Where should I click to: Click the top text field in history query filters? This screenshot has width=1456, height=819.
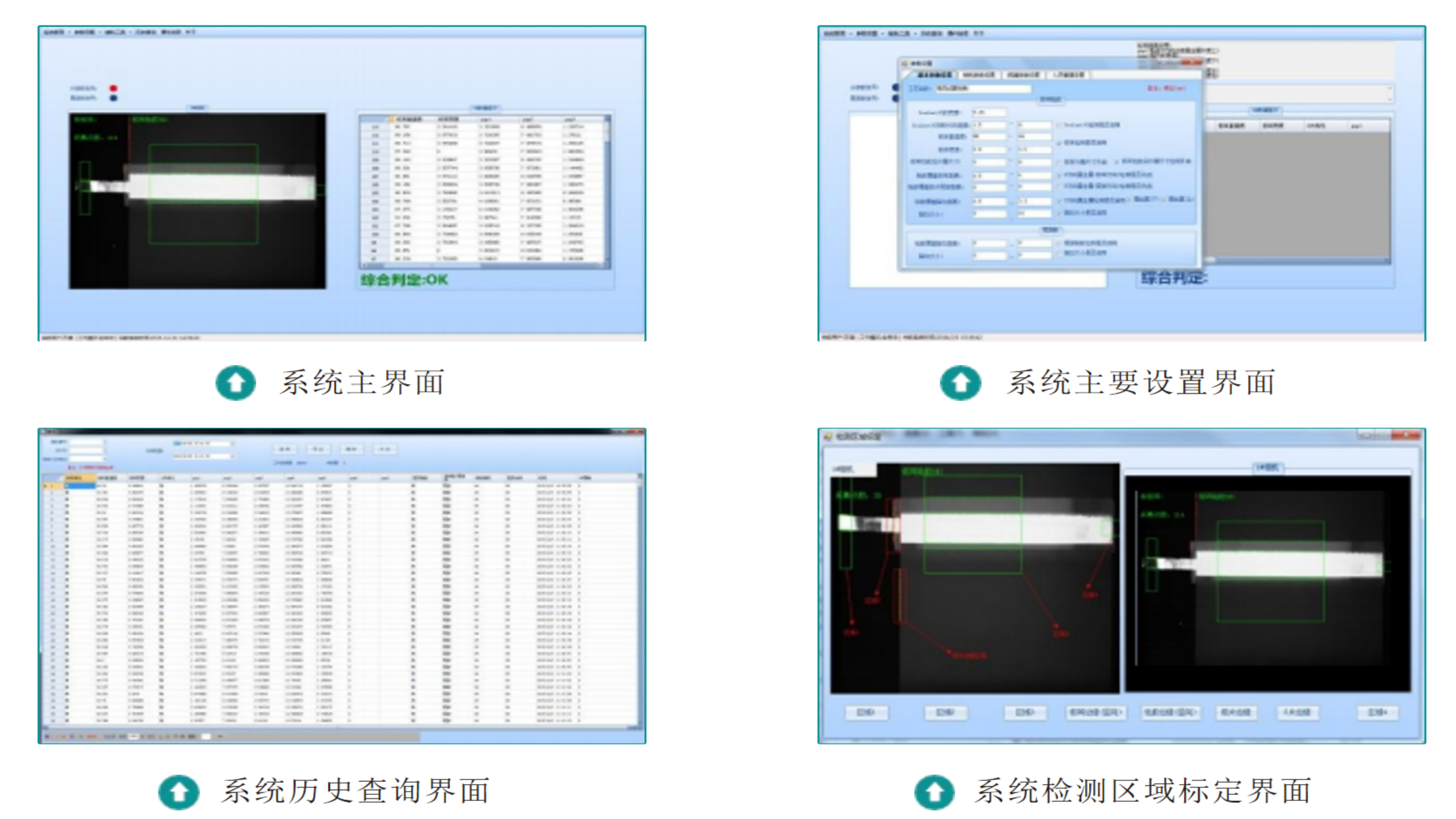point(87,442)
